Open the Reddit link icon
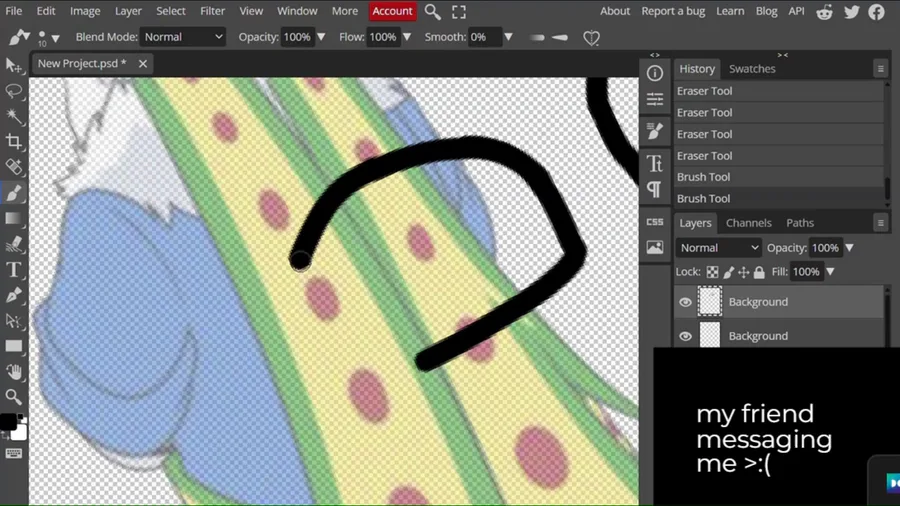Viewport: 900px width, 506px height. pos(825,11)
